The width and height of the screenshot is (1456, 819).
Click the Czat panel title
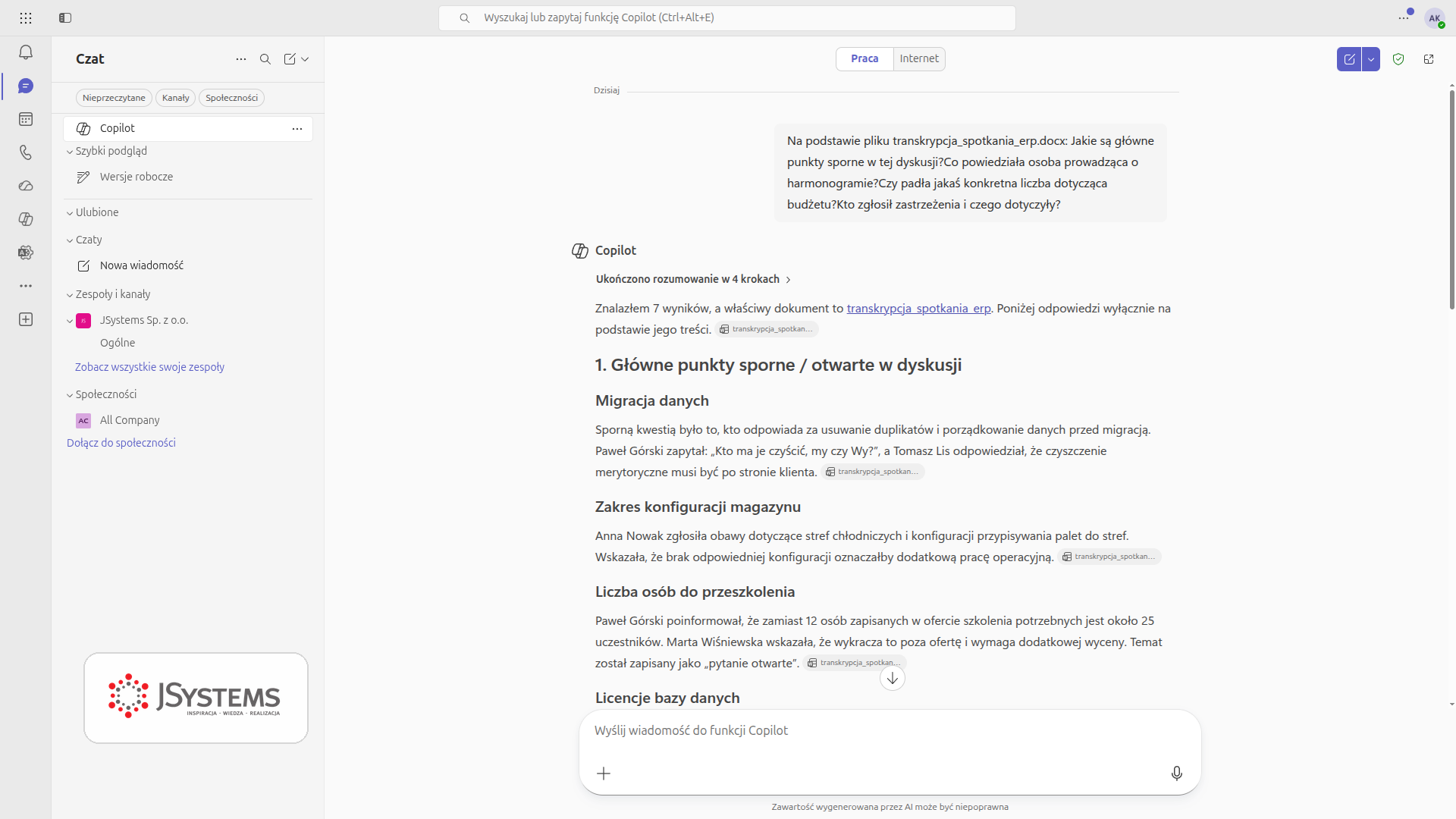tap(89, 59)
